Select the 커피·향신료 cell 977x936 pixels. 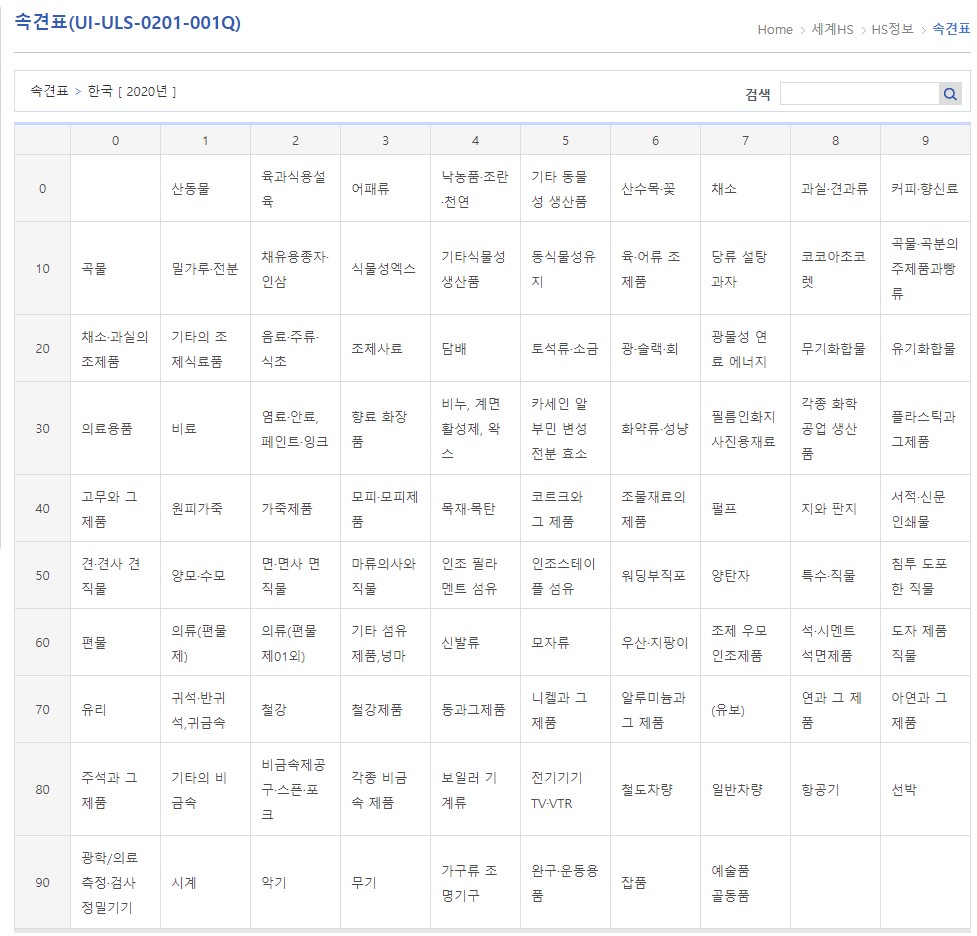coord(924,189)
